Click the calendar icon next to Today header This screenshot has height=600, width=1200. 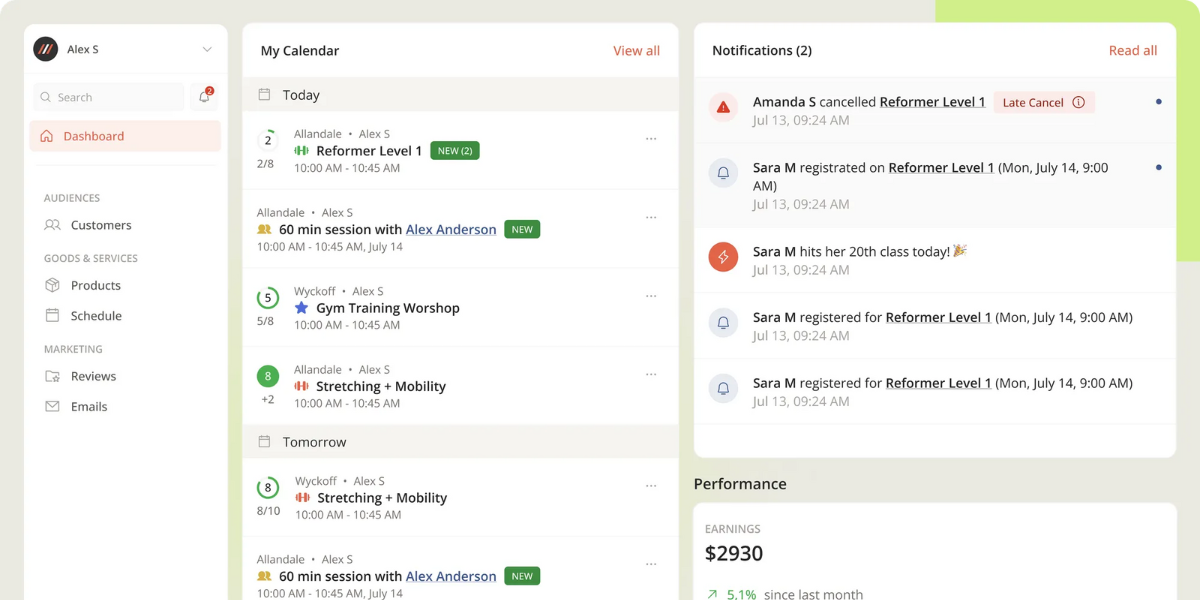[262, 94]
